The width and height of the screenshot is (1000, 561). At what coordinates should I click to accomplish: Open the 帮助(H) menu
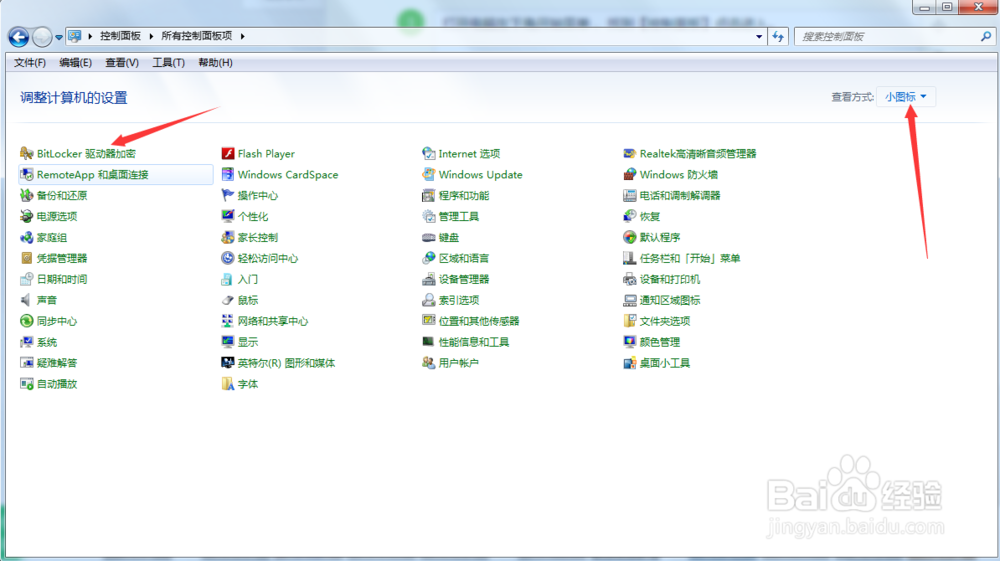point(216,62)
